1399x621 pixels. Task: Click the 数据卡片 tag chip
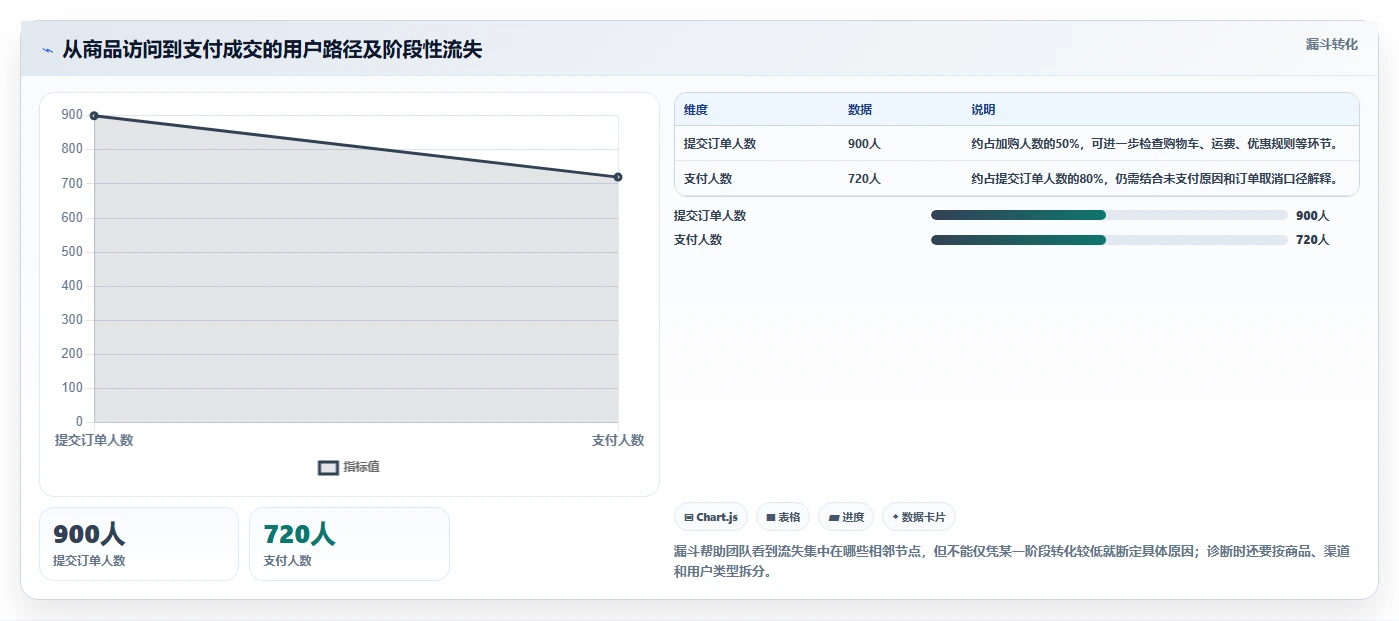[x=919, y=517]
